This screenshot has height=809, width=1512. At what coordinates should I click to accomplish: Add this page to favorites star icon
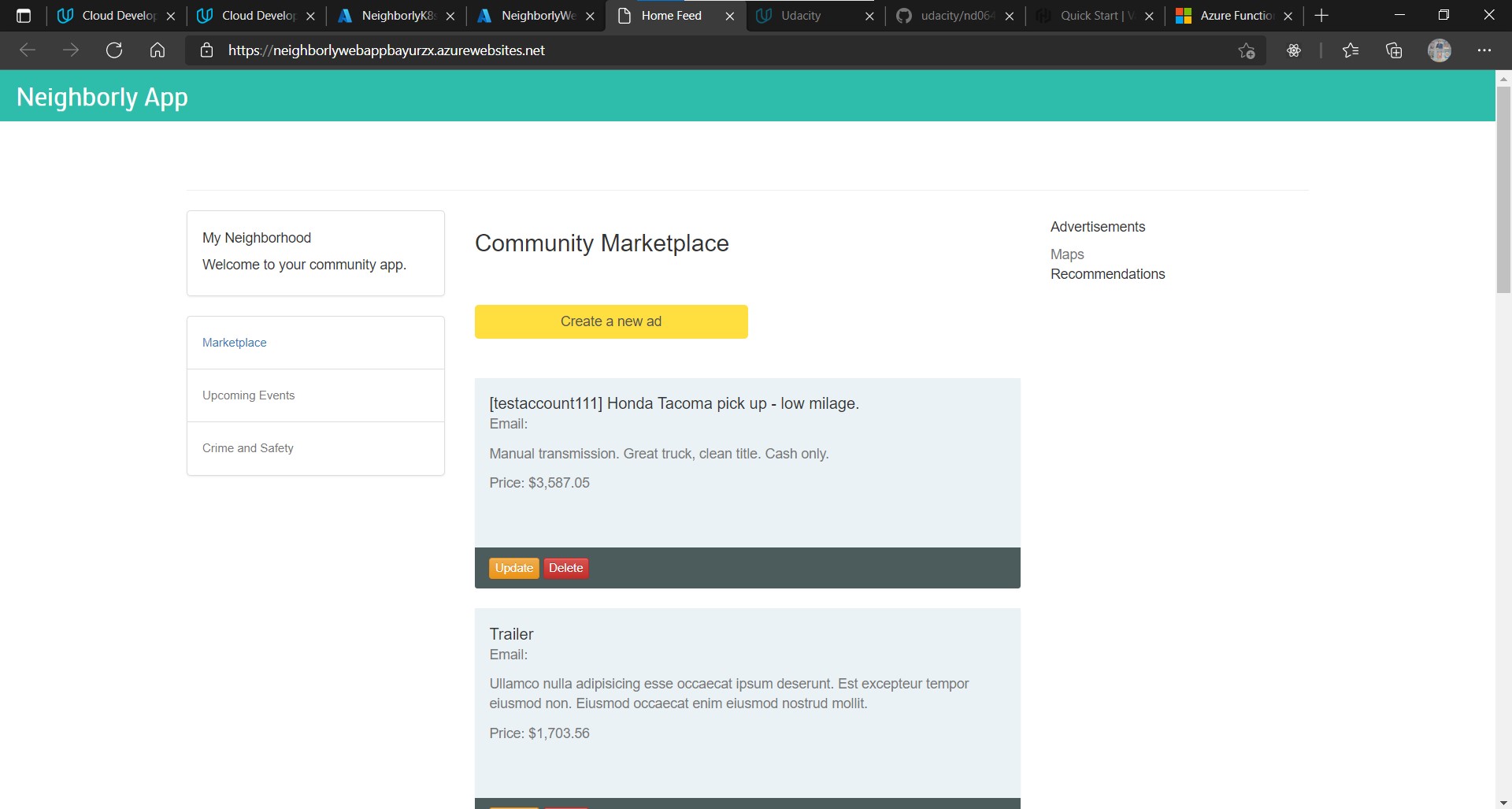click(x=1247, y=50)
